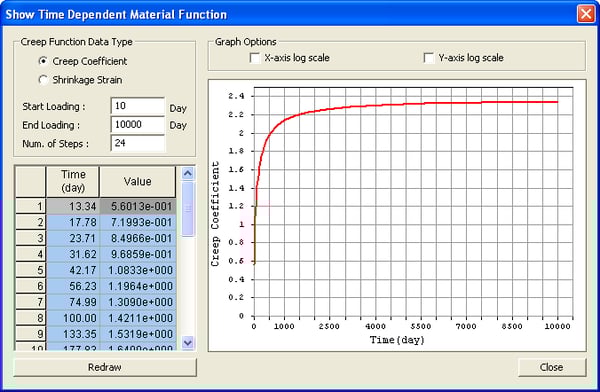Image resolution: width=600 pixels, height=392 pixels.
Task: Click the time cell 100.00
Action: point(73,318)
